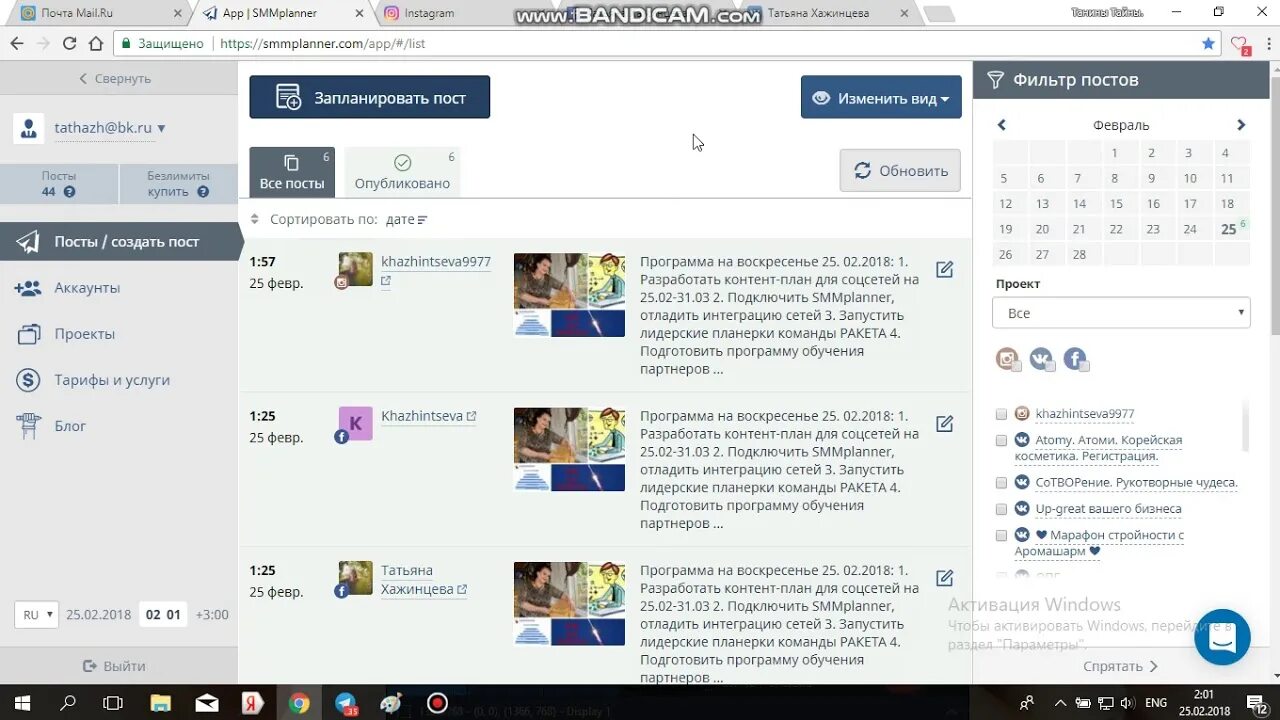Image resolution: width=1280 pixels, height=720 pixels.
Task: Click the Запланировать пост button
Action: point(369,97)
